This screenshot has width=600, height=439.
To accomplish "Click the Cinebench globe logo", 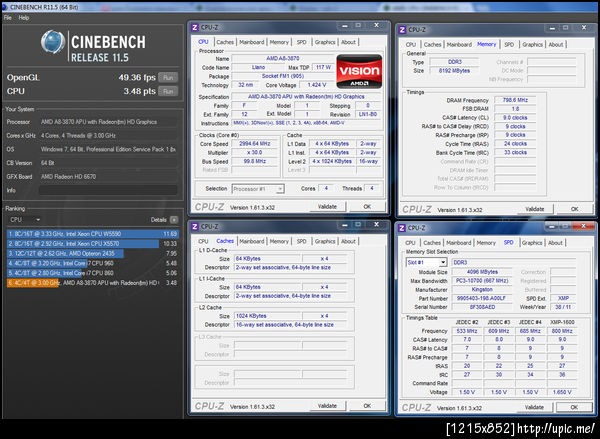I will [53, 42].
